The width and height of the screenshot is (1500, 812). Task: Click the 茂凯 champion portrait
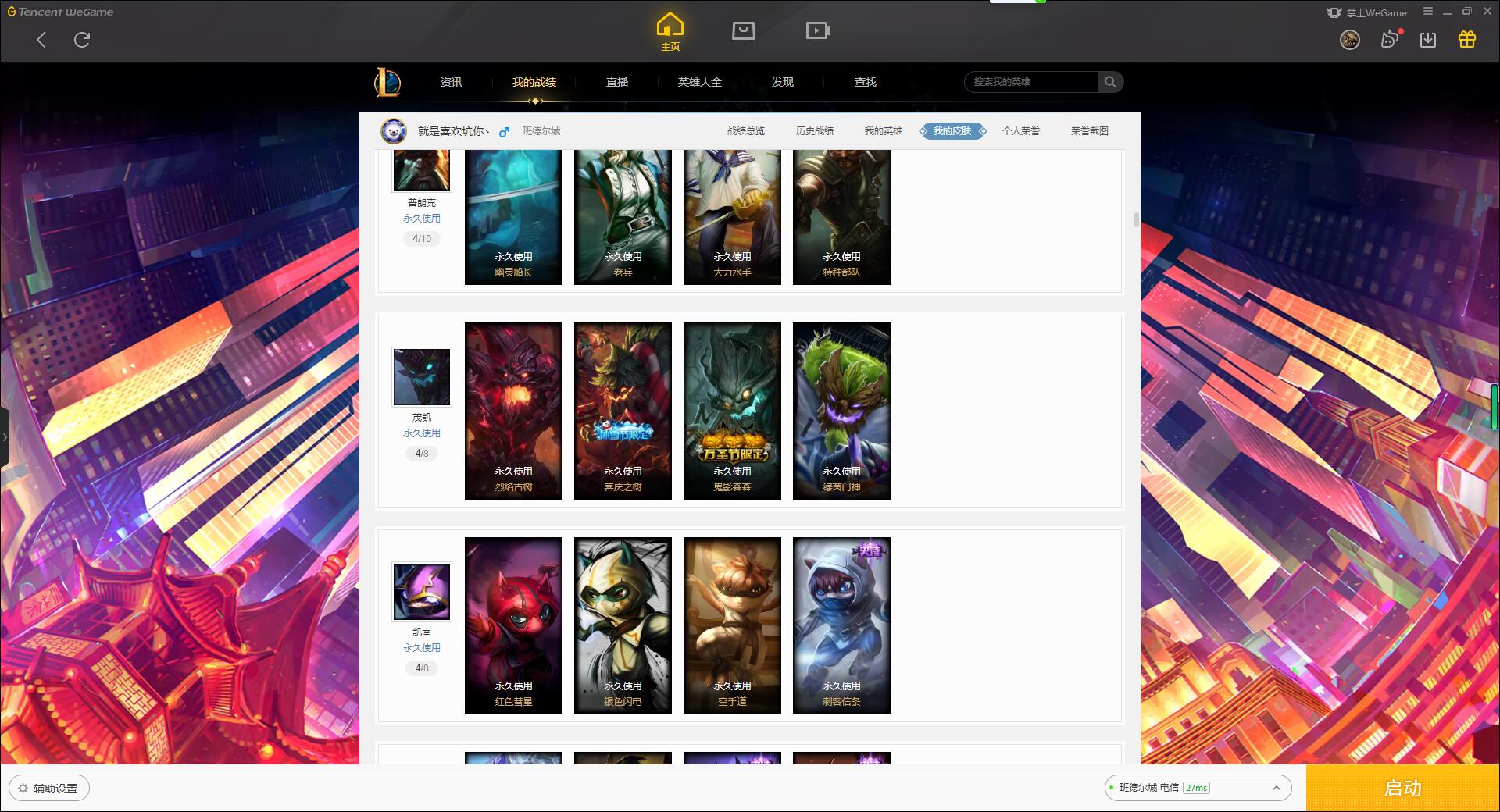(422, 376)
